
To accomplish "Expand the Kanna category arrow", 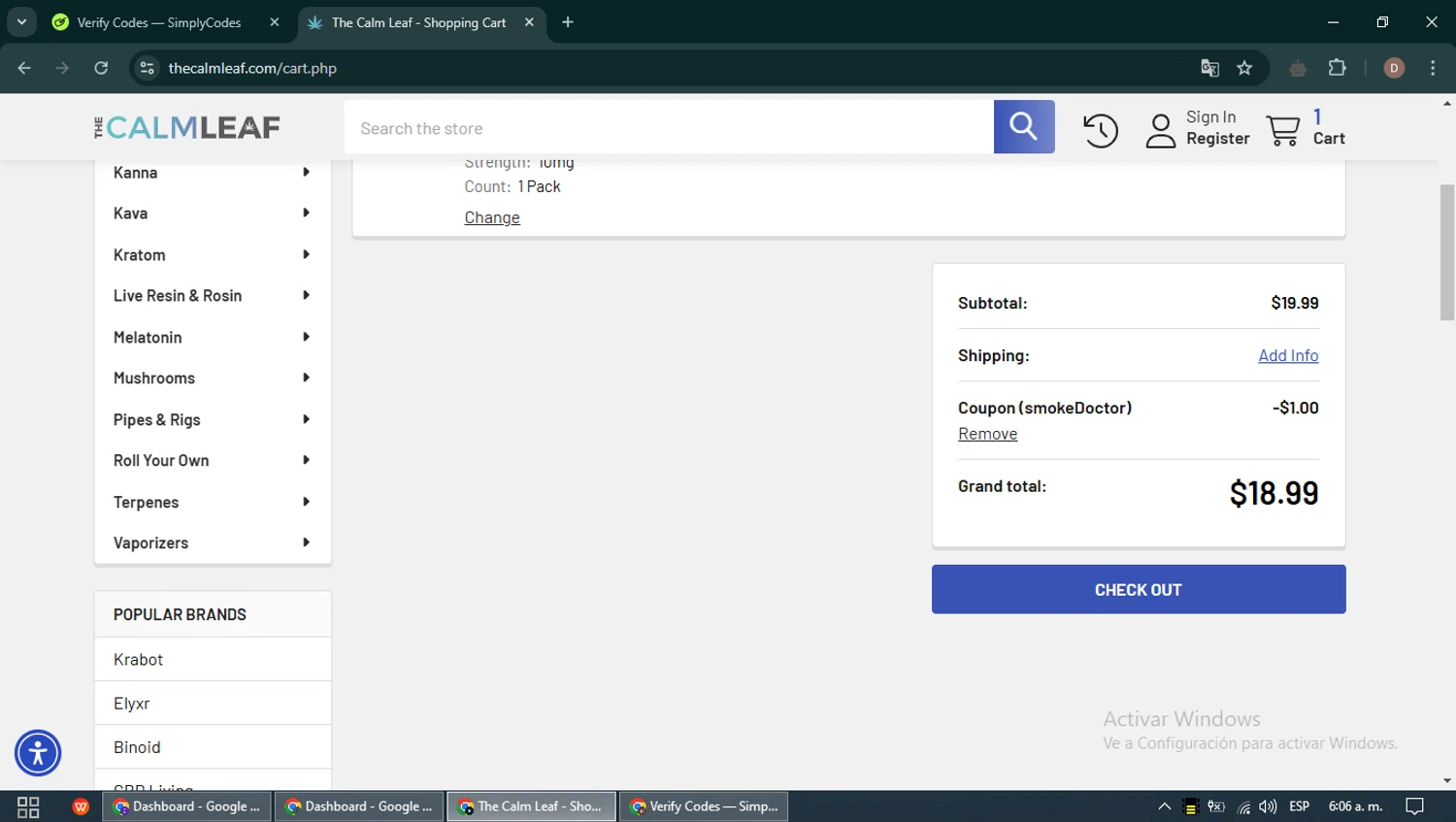I will coord(306,172).
